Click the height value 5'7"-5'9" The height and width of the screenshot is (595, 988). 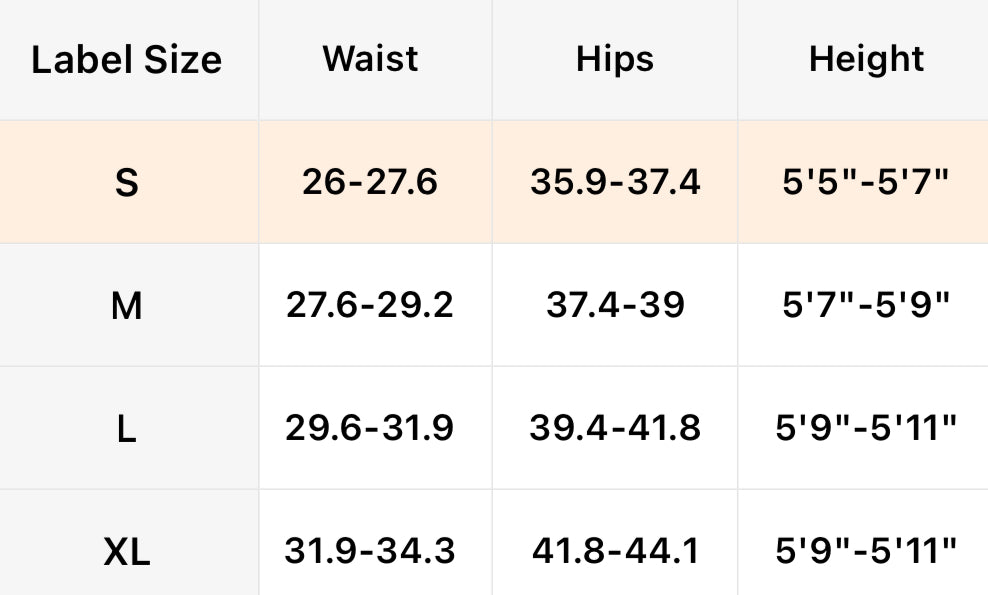[866, 305]
